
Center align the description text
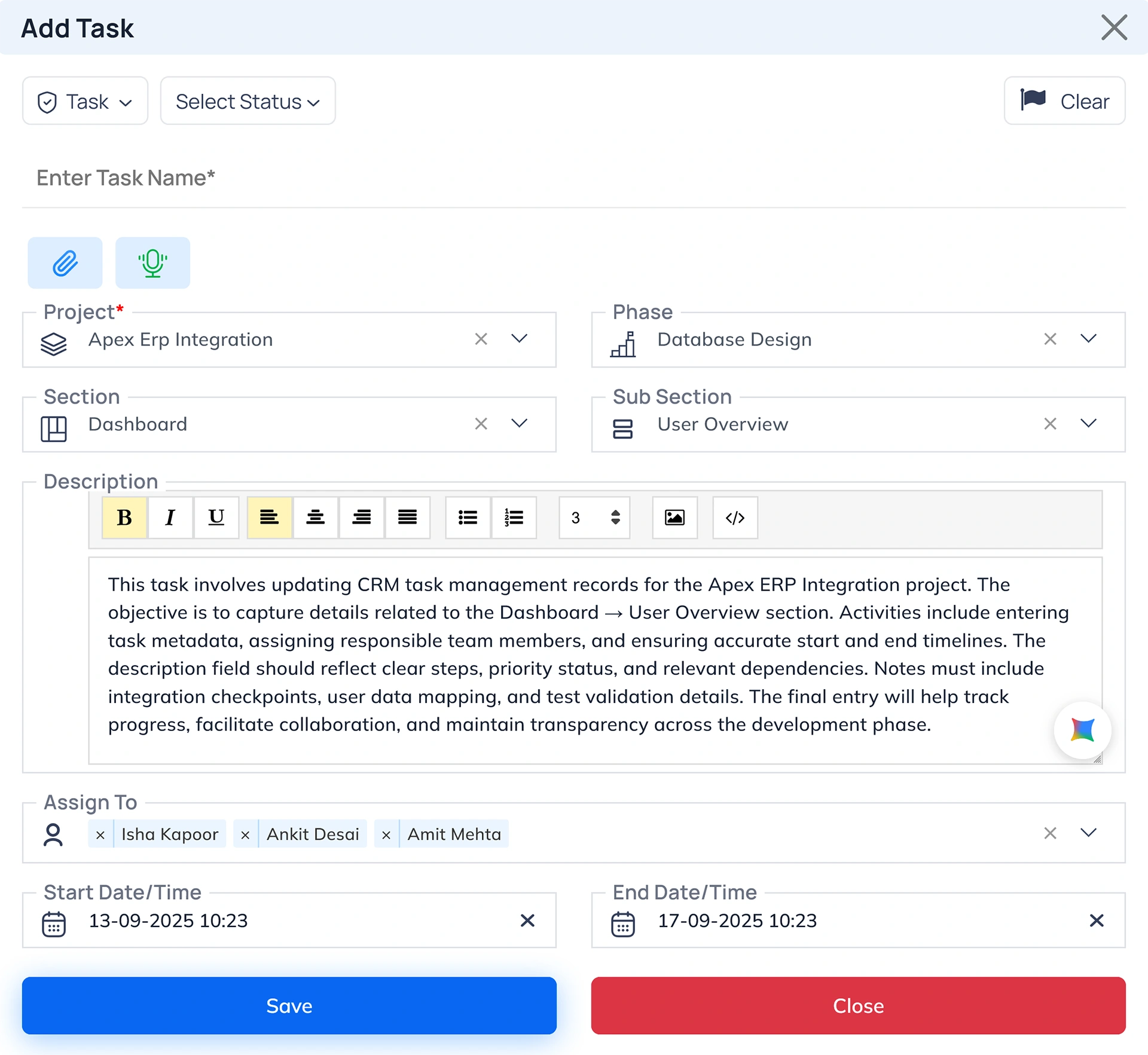coord(315,517)
